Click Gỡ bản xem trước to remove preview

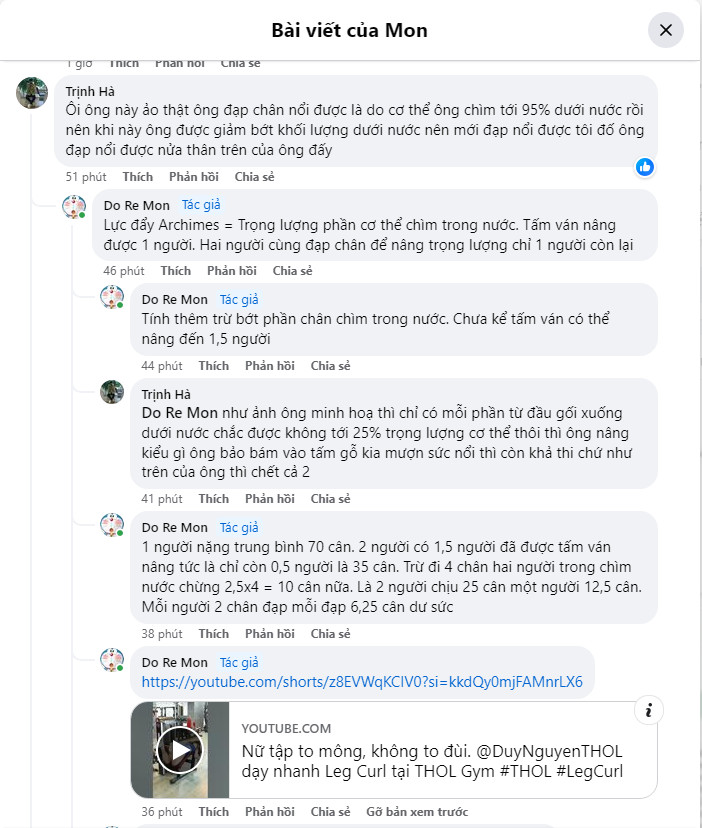click(x=417, y=812)
